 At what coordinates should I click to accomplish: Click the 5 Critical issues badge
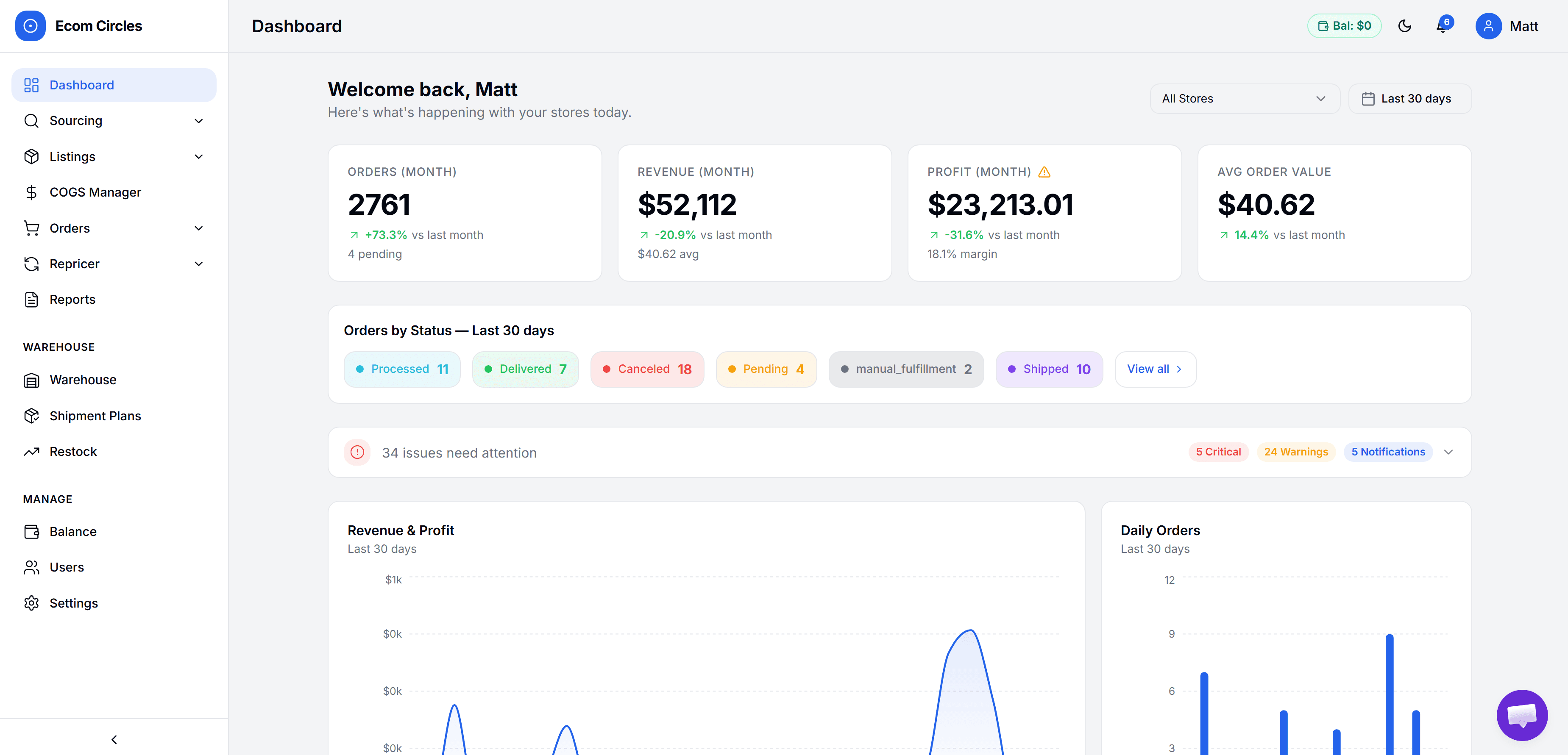(1217, 451)
